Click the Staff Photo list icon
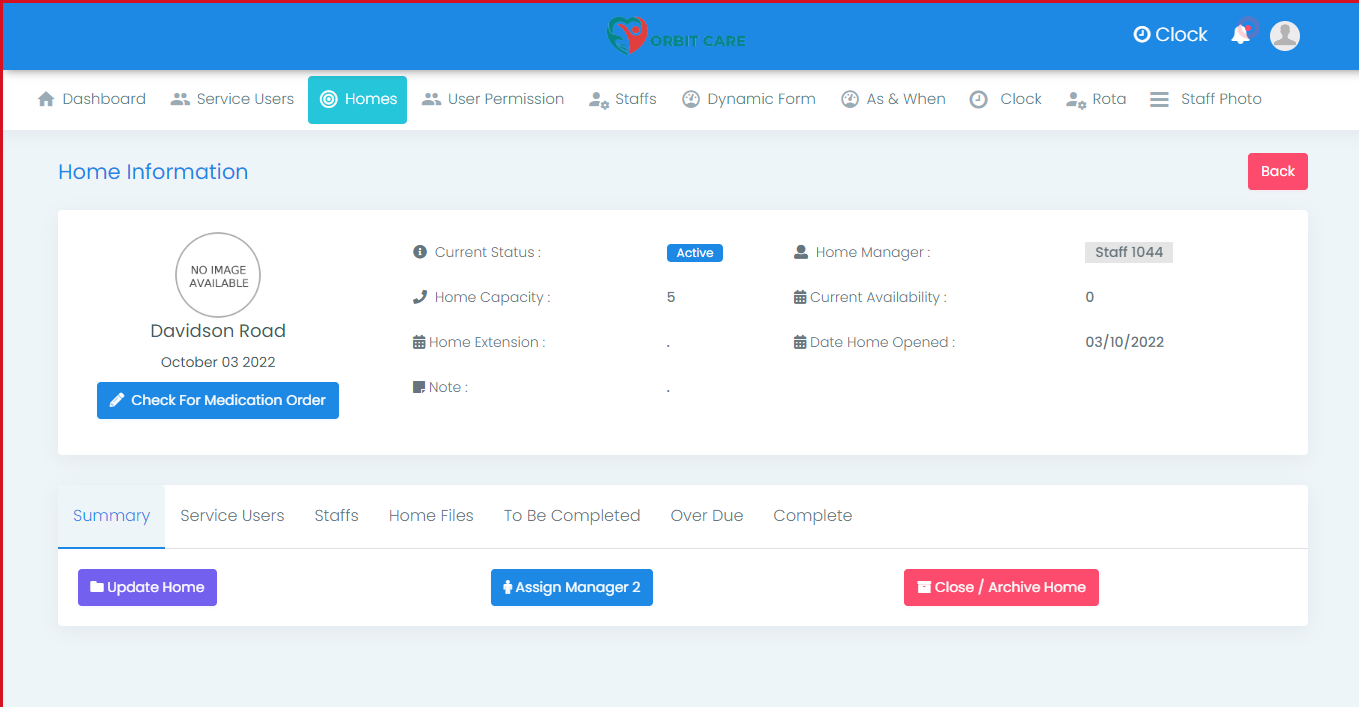 coord(1159,98)
